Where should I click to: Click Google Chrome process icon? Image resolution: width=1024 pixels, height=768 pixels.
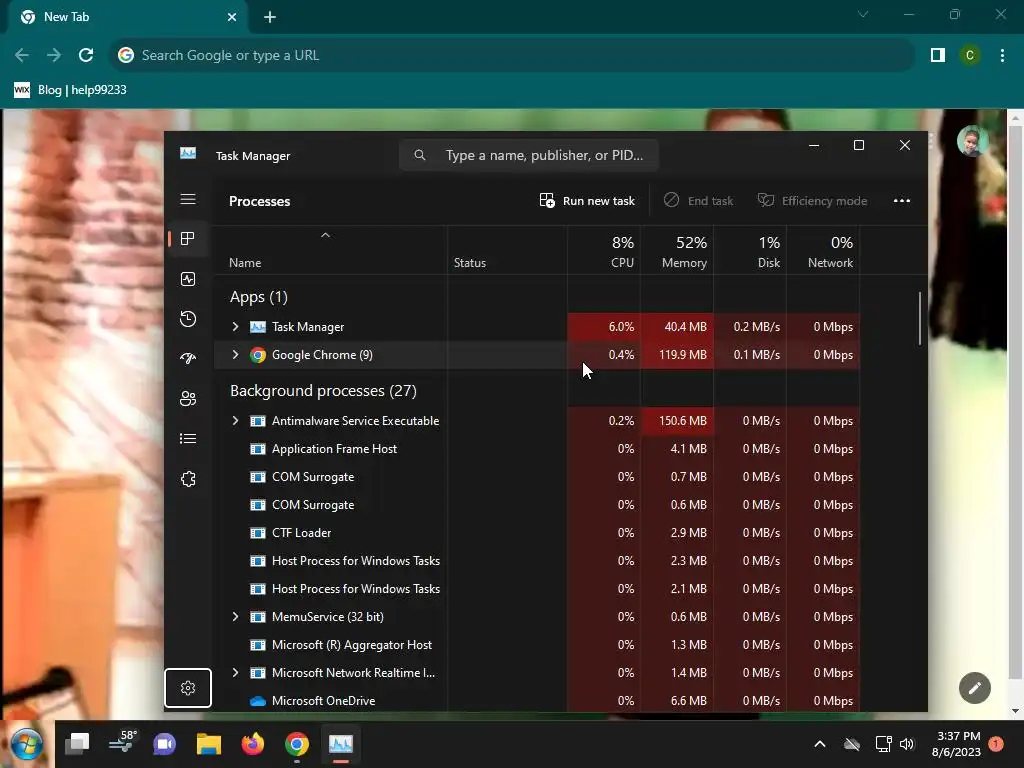point(258,355)
